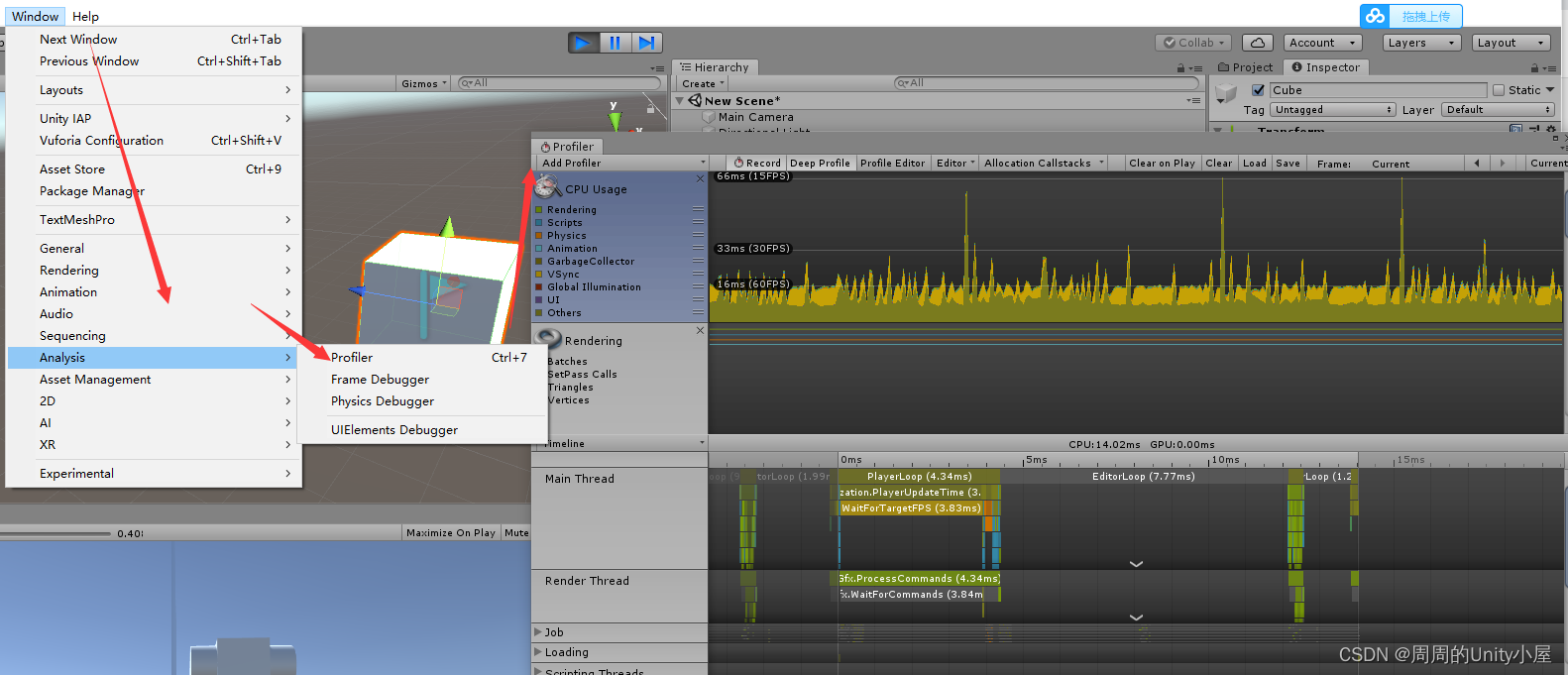This screenshot has width=1568, height=675.
Task: Switch to the Project tab
Action: [x=1246, y=67]
